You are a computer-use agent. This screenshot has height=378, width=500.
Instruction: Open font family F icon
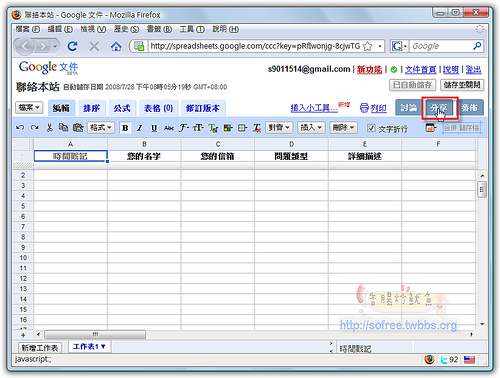pyautogui.click(x=184, y=128)
